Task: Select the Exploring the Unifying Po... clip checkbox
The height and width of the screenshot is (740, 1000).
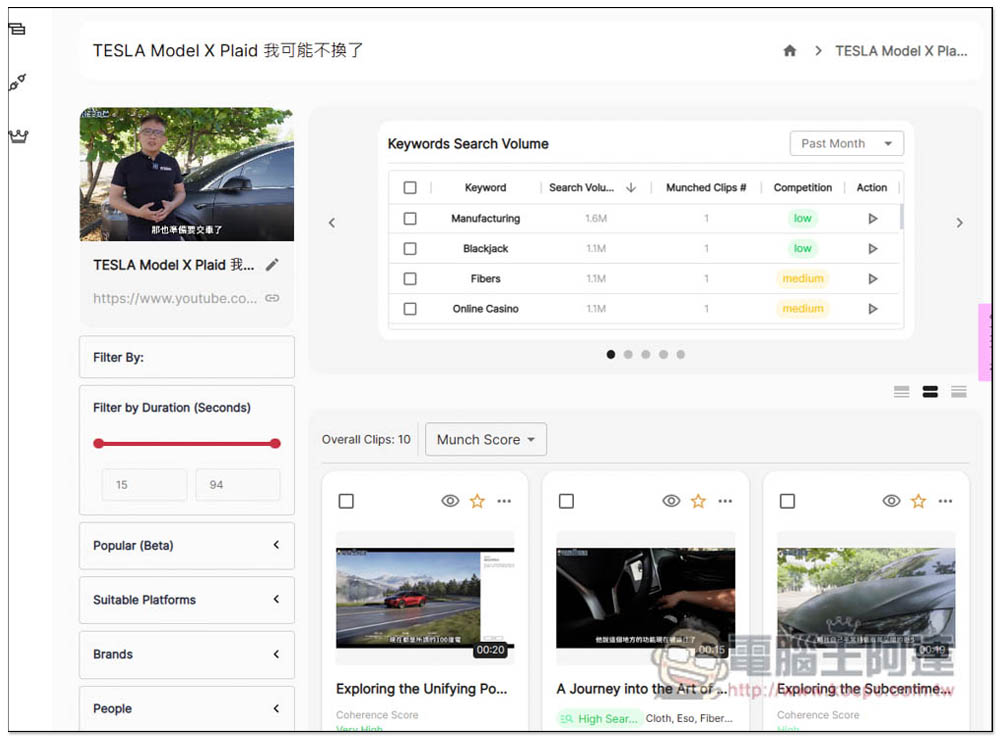Action: [x=346, y=501]
